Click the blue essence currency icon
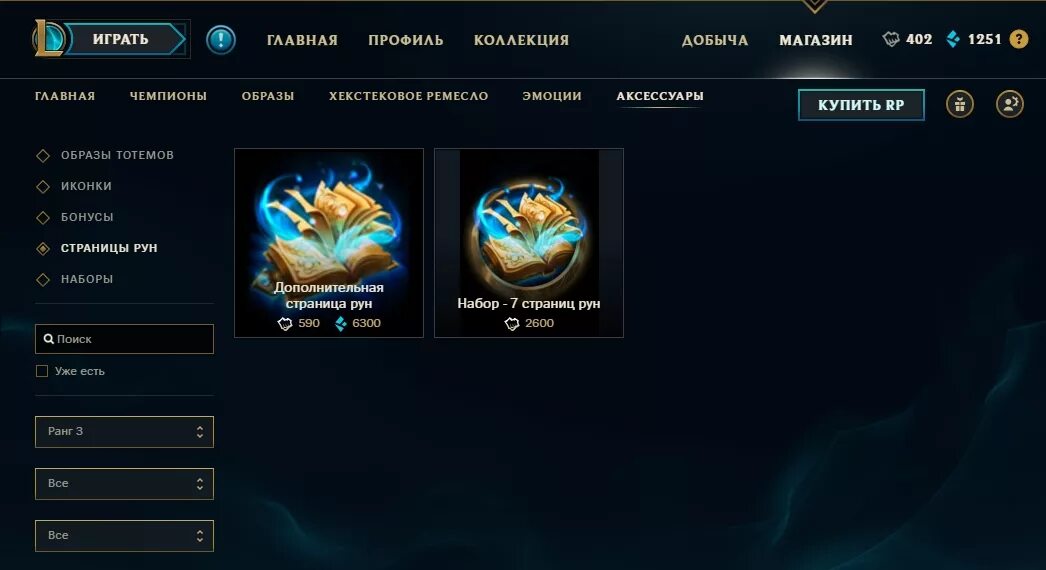1046x570 pixels. tap(953, 39)
